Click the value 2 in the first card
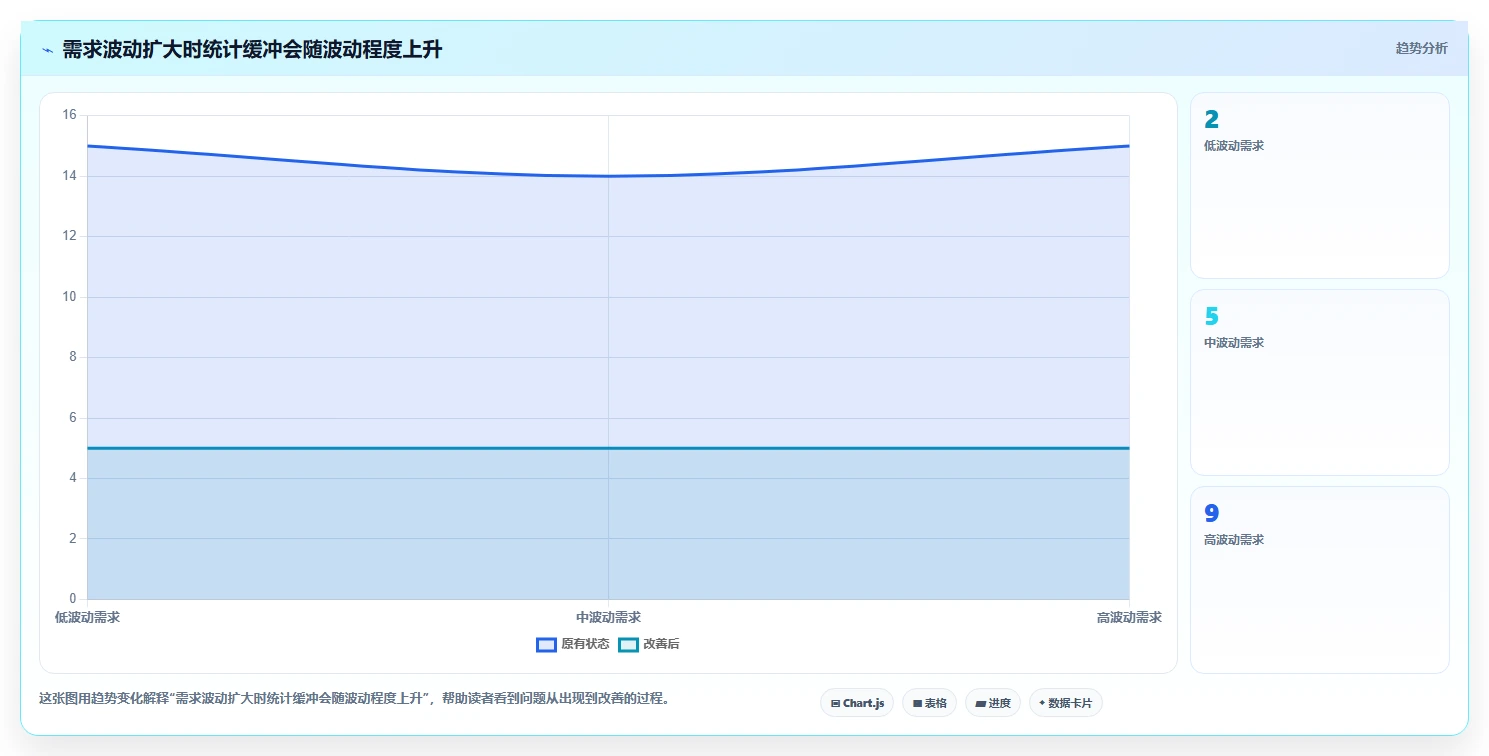This screenshot has width=1489, height=756. click(x=1211, y=120)
